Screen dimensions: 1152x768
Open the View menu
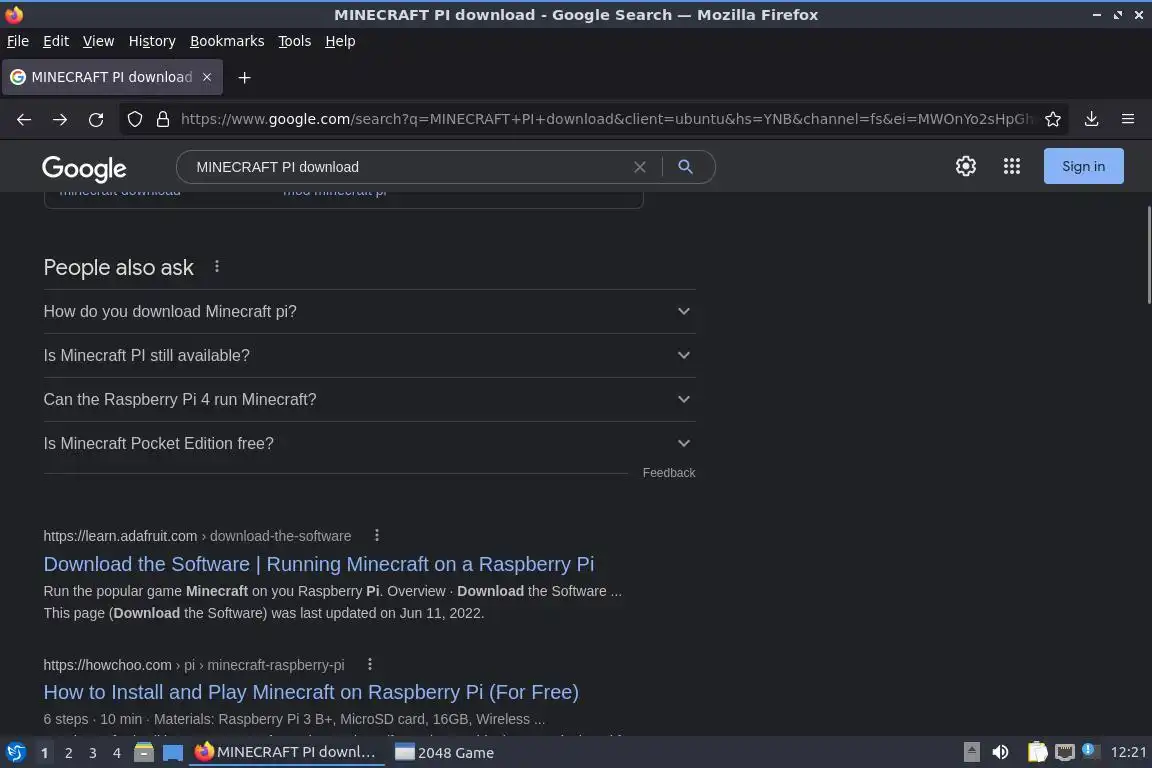pyautogui.click(x=98, y=41)
